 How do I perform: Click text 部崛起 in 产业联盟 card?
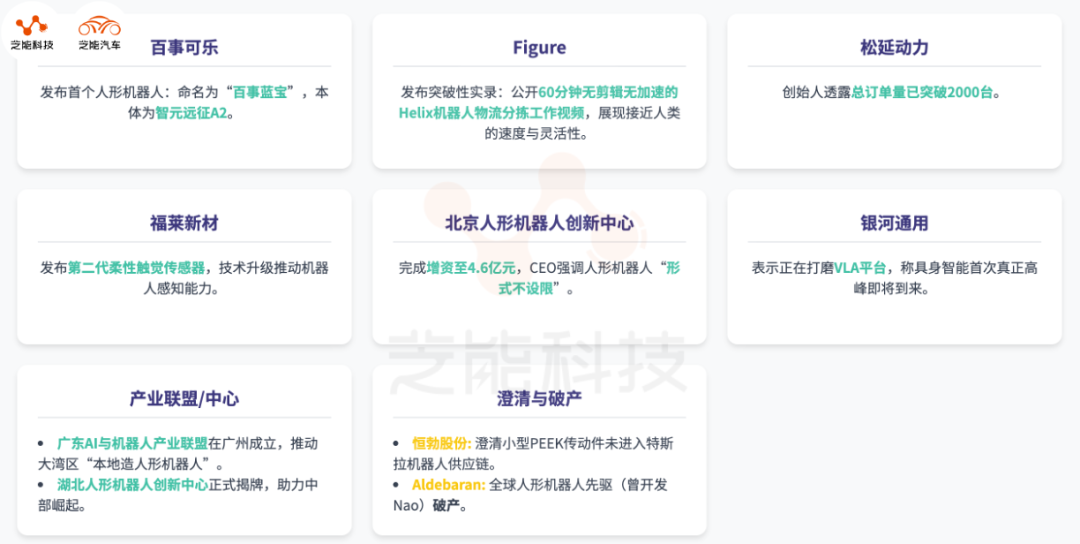(59, 506)
